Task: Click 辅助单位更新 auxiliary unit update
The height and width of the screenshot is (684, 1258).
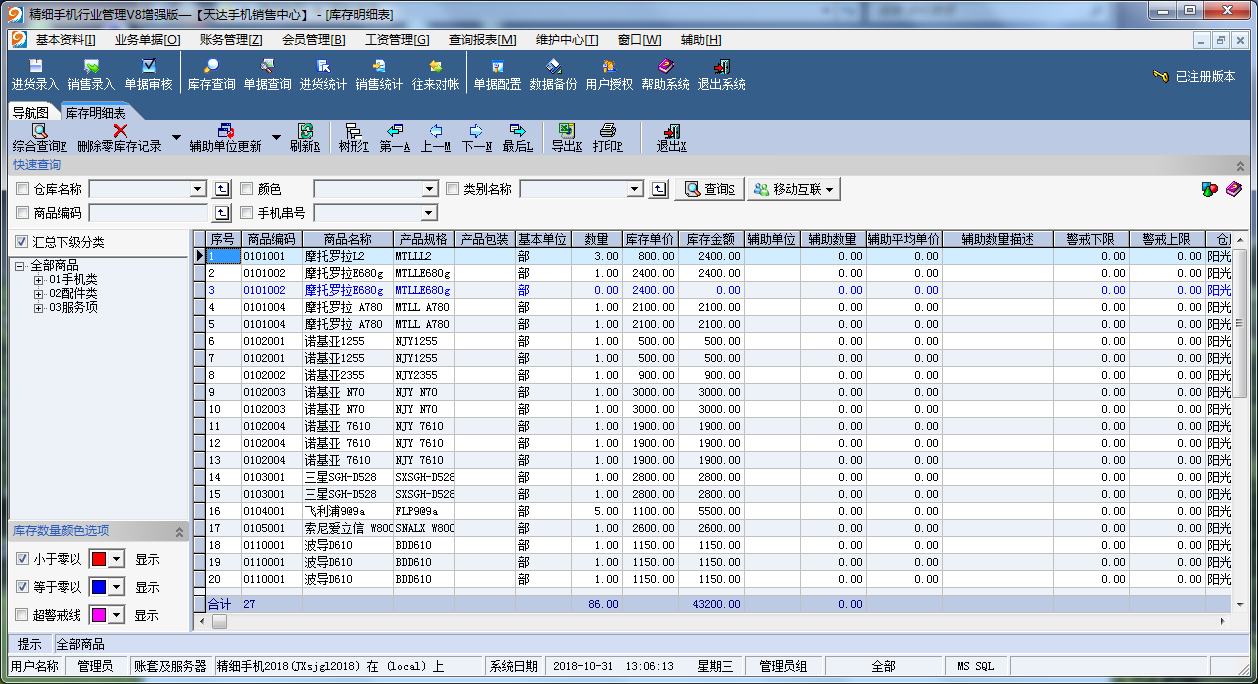Action: pos(226,138)
